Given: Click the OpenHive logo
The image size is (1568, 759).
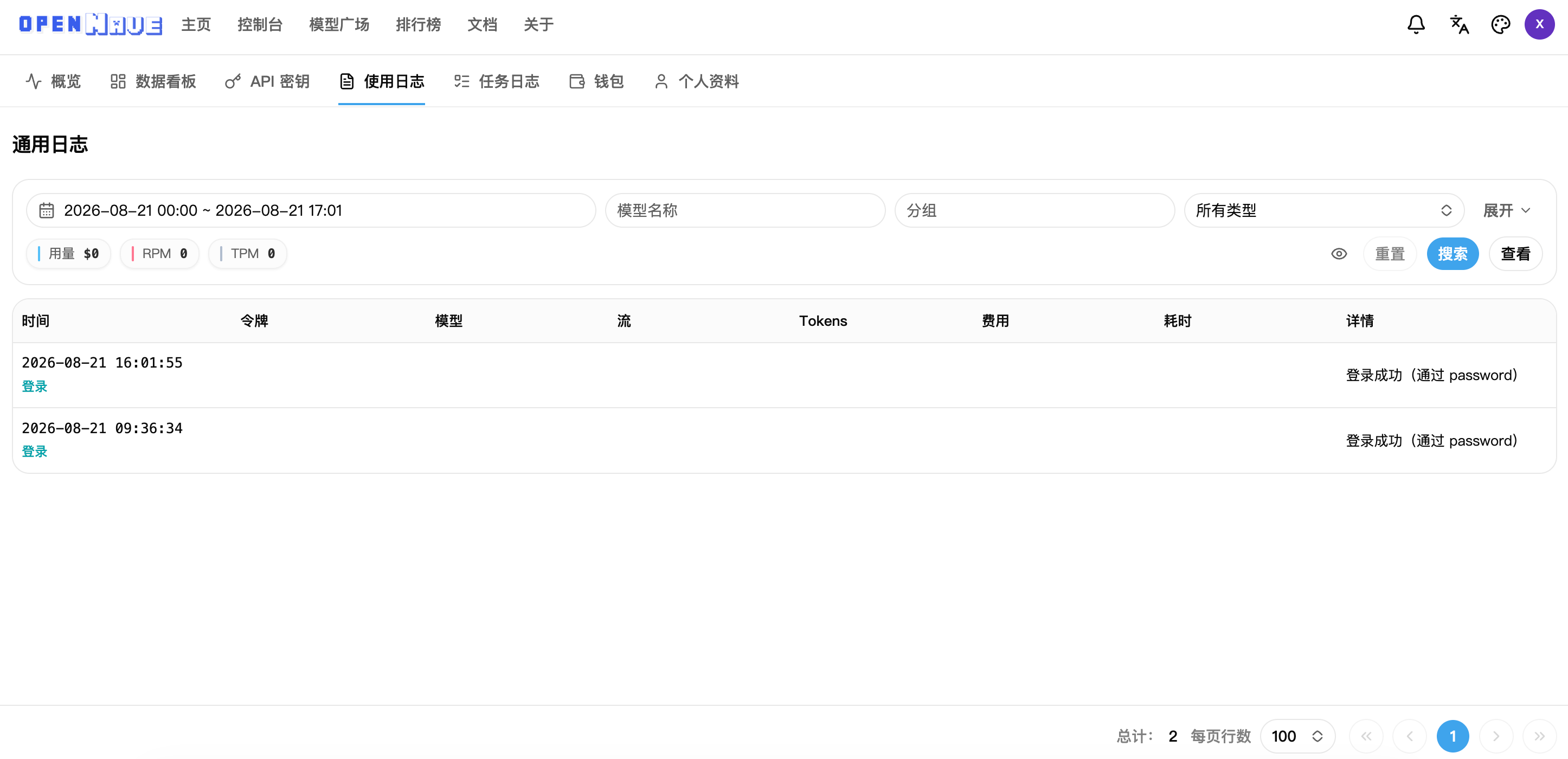Looking at the screenshot, I should pos(91,24).
